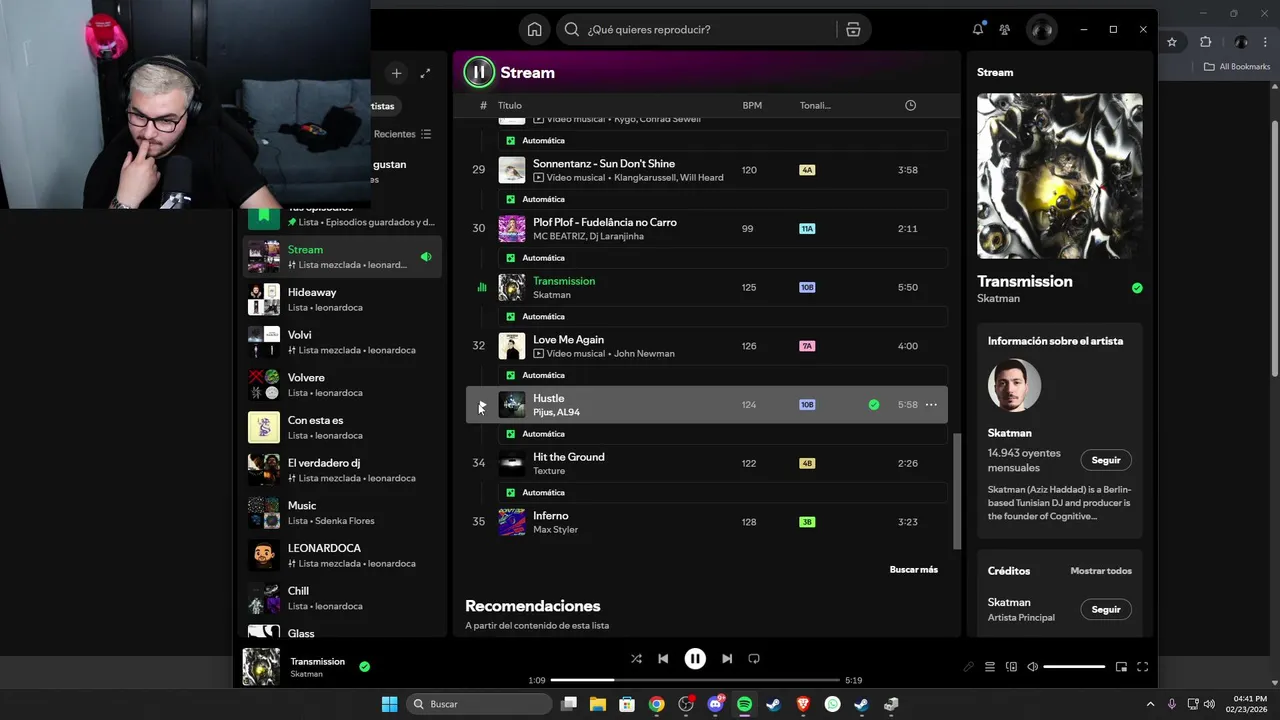The width and height of the screenshot is (1280, 720).
Task: Sort tracks by the Tonalidad column
Action: coord(815,105)
